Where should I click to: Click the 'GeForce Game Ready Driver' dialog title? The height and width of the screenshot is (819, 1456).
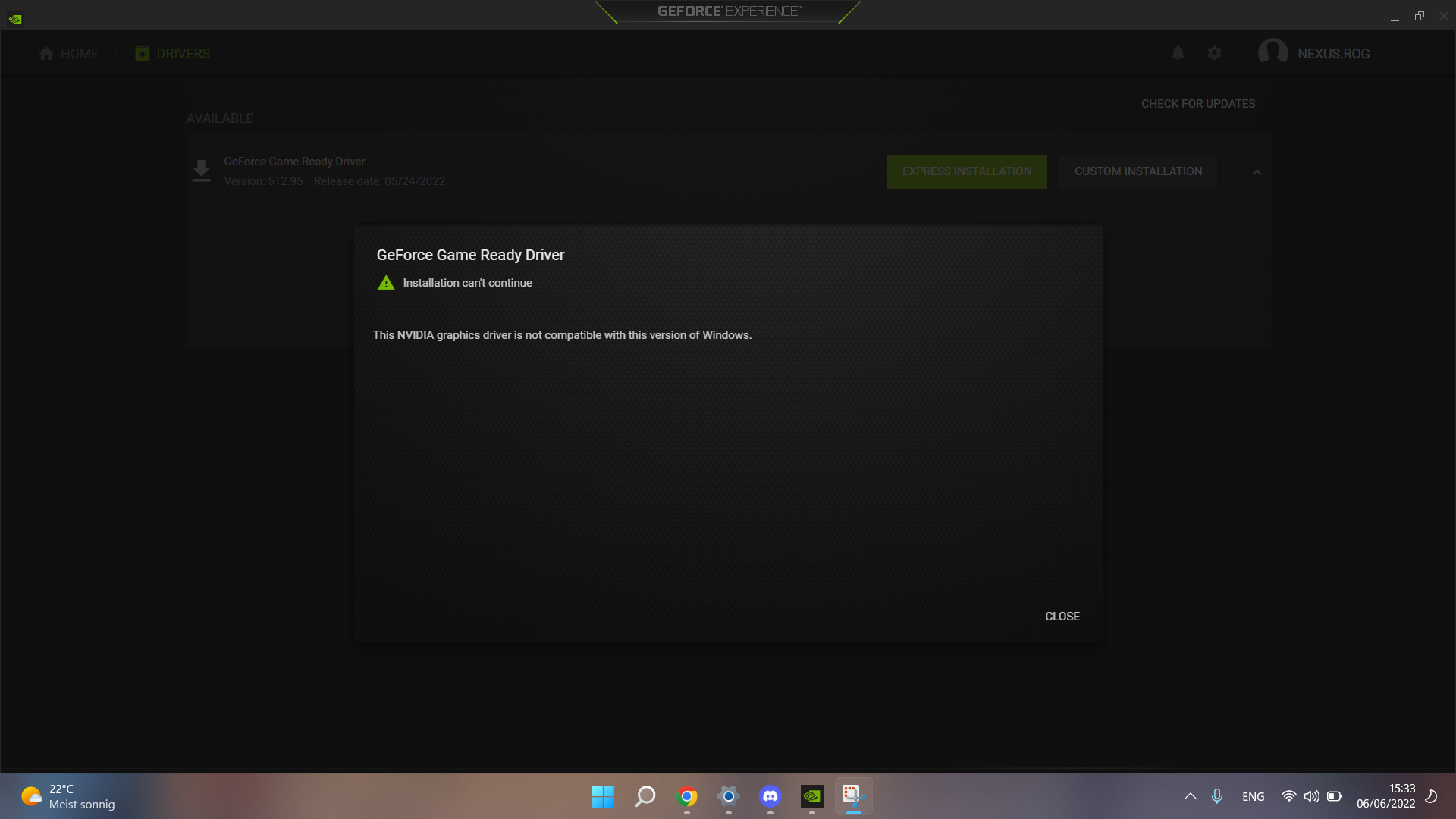470,256
